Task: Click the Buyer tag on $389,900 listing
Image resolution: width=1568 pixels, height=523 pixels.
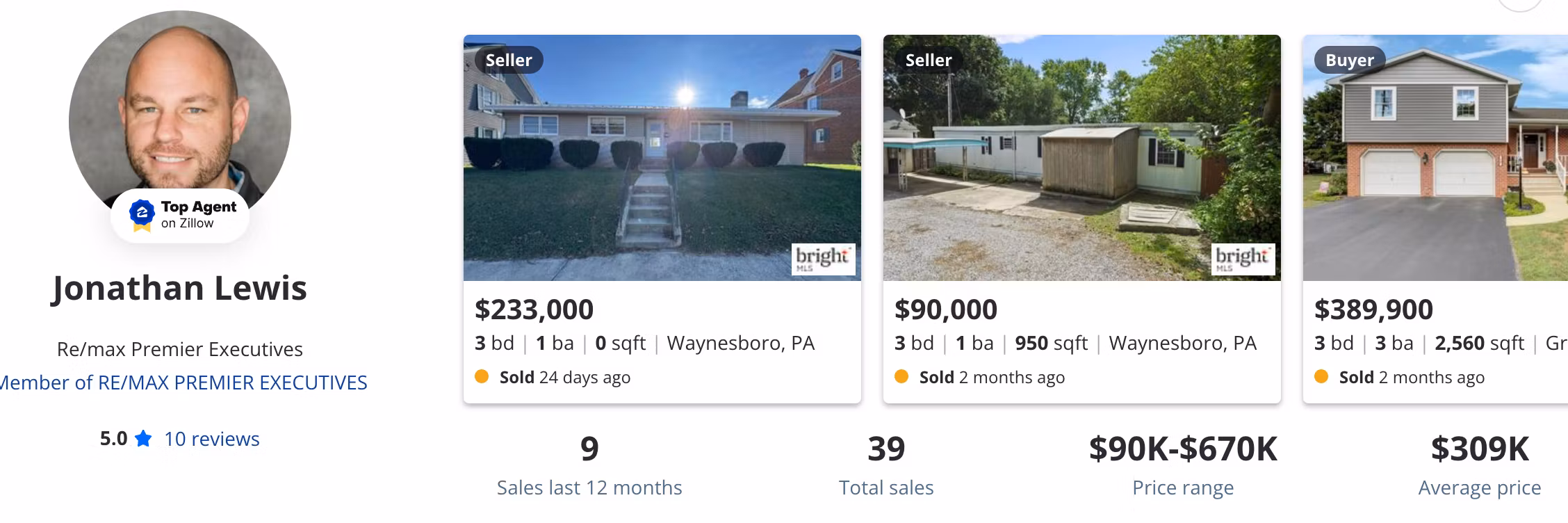Action: [1349, 61]
